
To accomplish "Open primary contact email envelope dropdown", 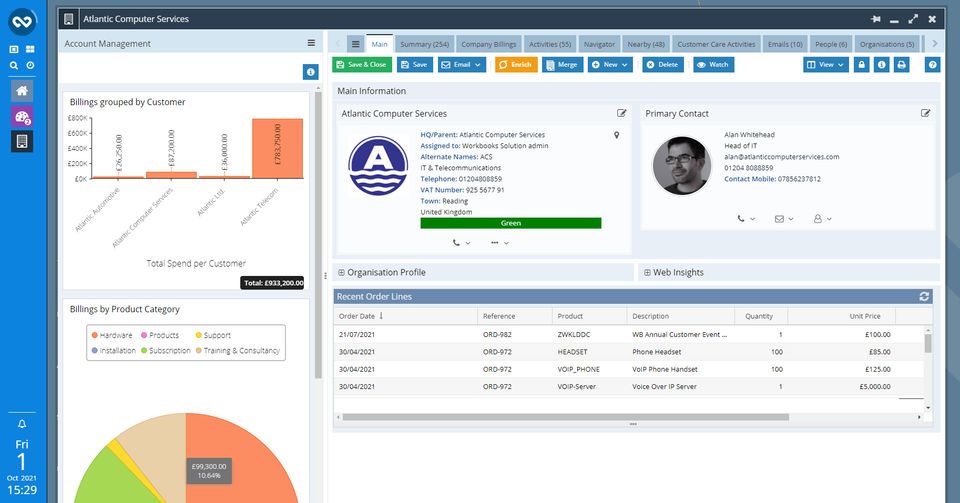I will (x=784, y=218).
